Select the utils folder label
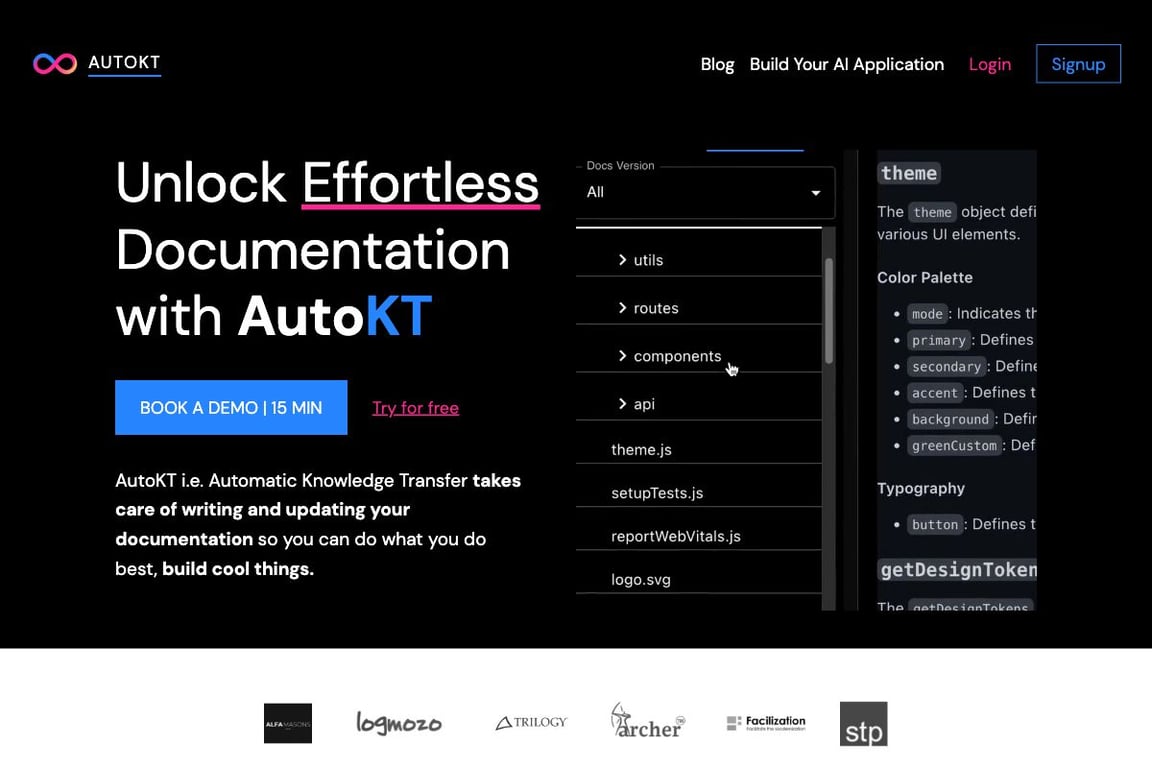The width and height of the screenshot is (1152, 768). click(648, 260)
